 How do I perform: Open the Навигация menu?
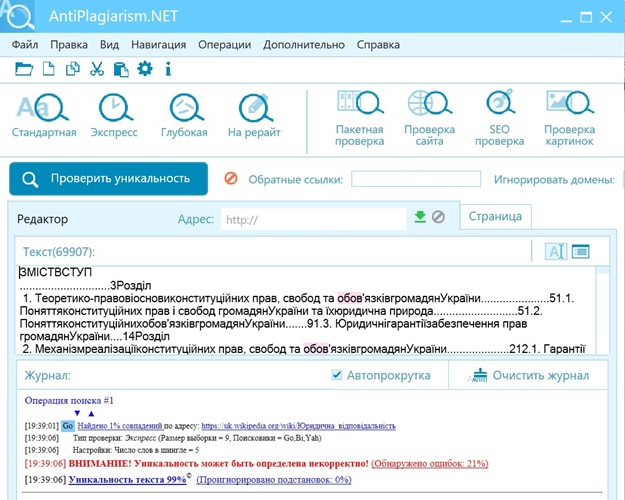click(159, 45)
